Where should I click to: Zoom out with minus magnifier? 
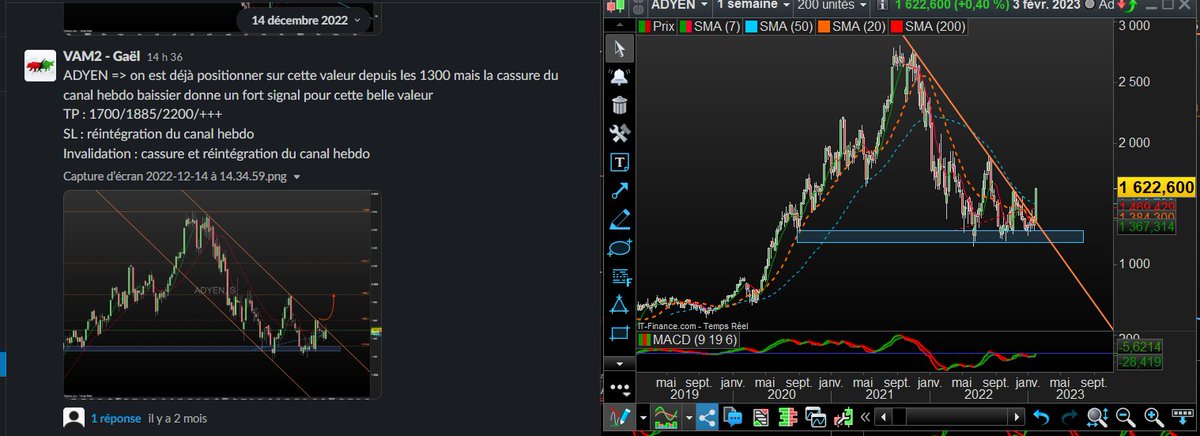tap(1124, 417)
